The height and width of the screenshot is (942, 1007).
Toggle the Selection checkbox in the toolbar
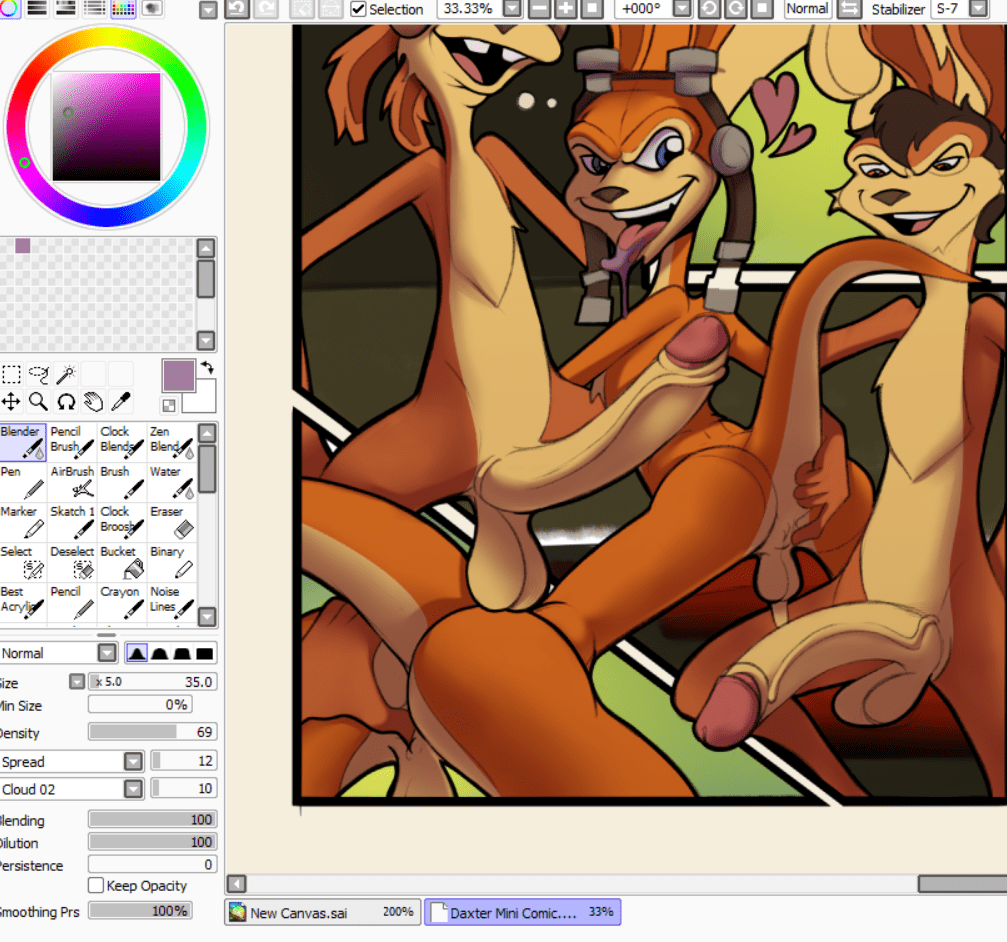357,10
